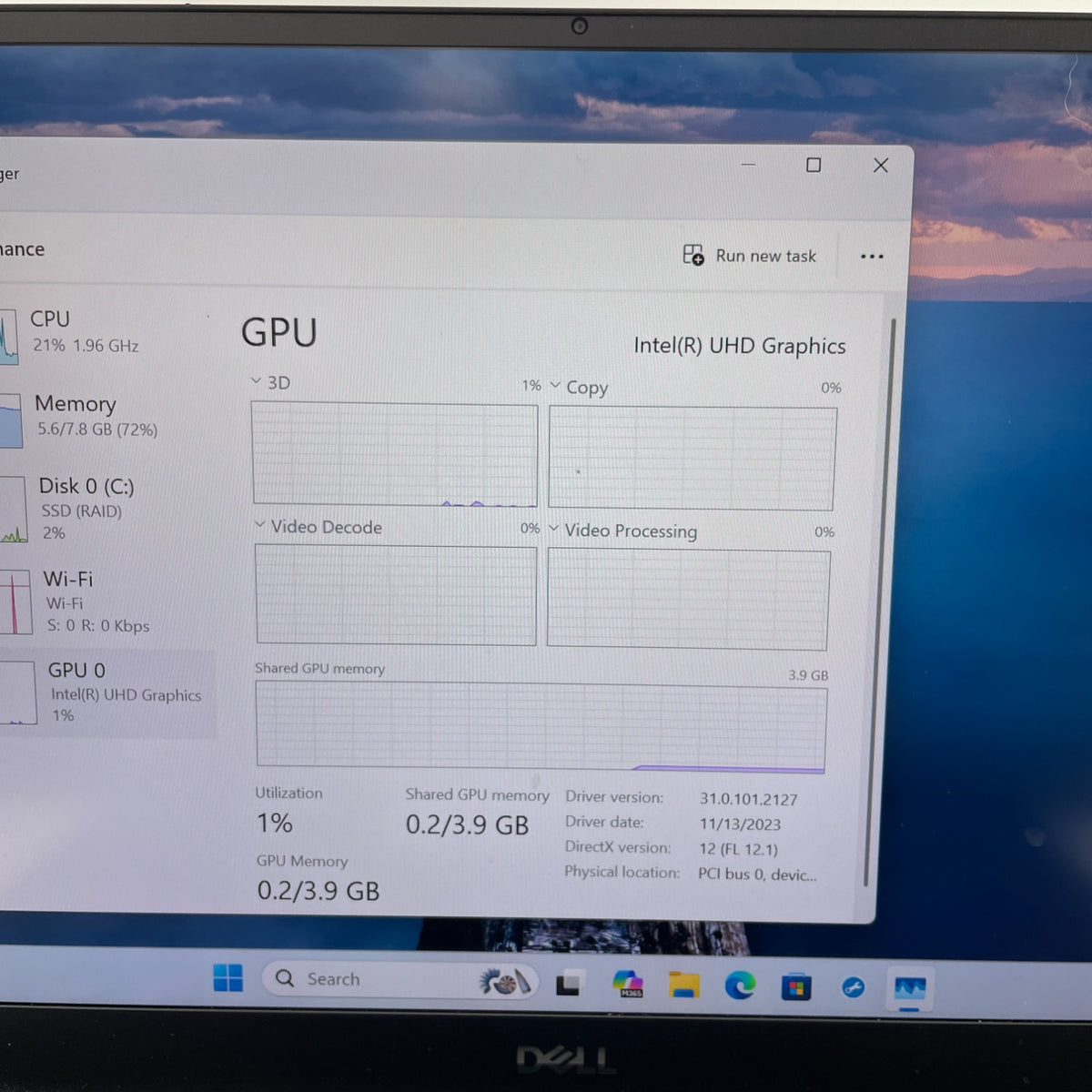The image size is (1092, 1092).
Task: Select Disk 0 (C:) performance item
Action: pyautogui.click(x=100, y=508)
